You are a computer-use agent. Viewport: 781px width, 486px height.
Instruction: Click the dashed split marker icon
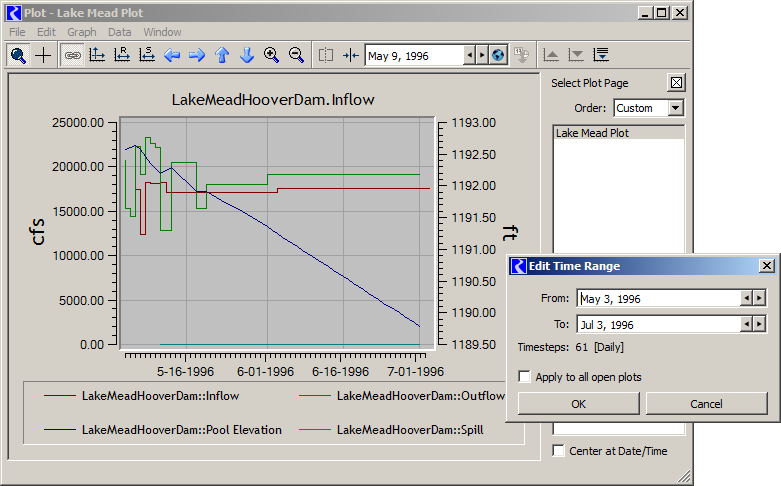click(326, 55)
